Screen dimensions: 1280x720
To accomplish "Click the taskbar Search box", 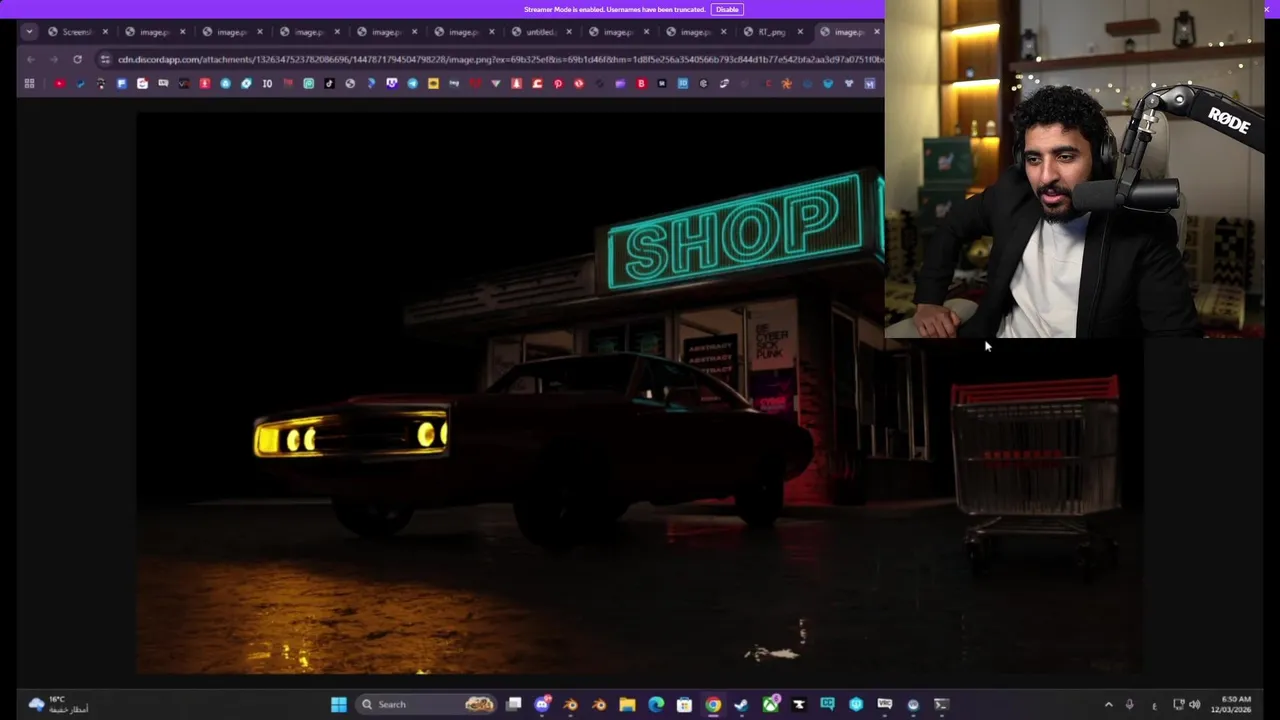I will click(x=427, y=704).
